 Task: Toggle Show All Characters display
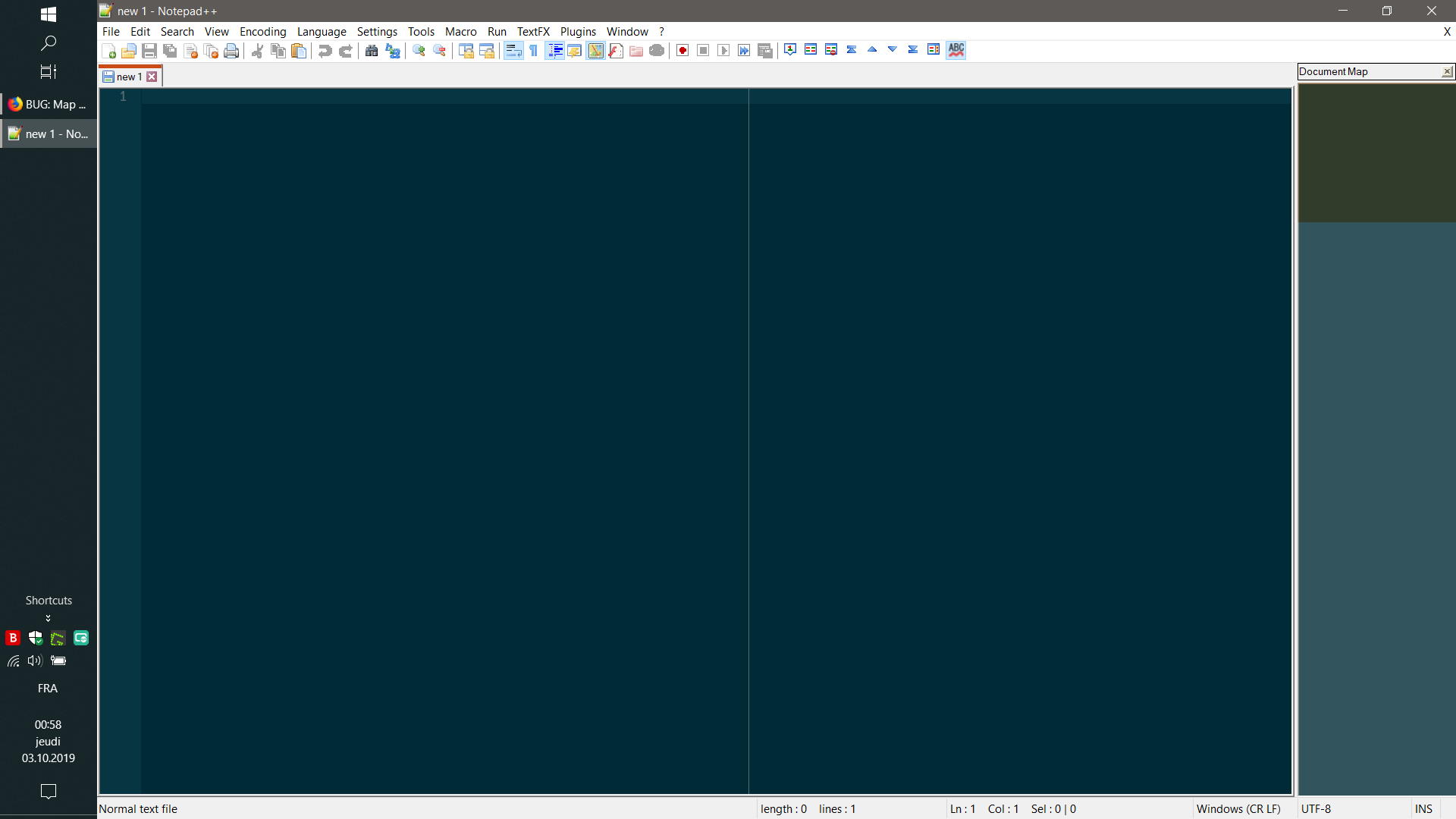(534, 50)
